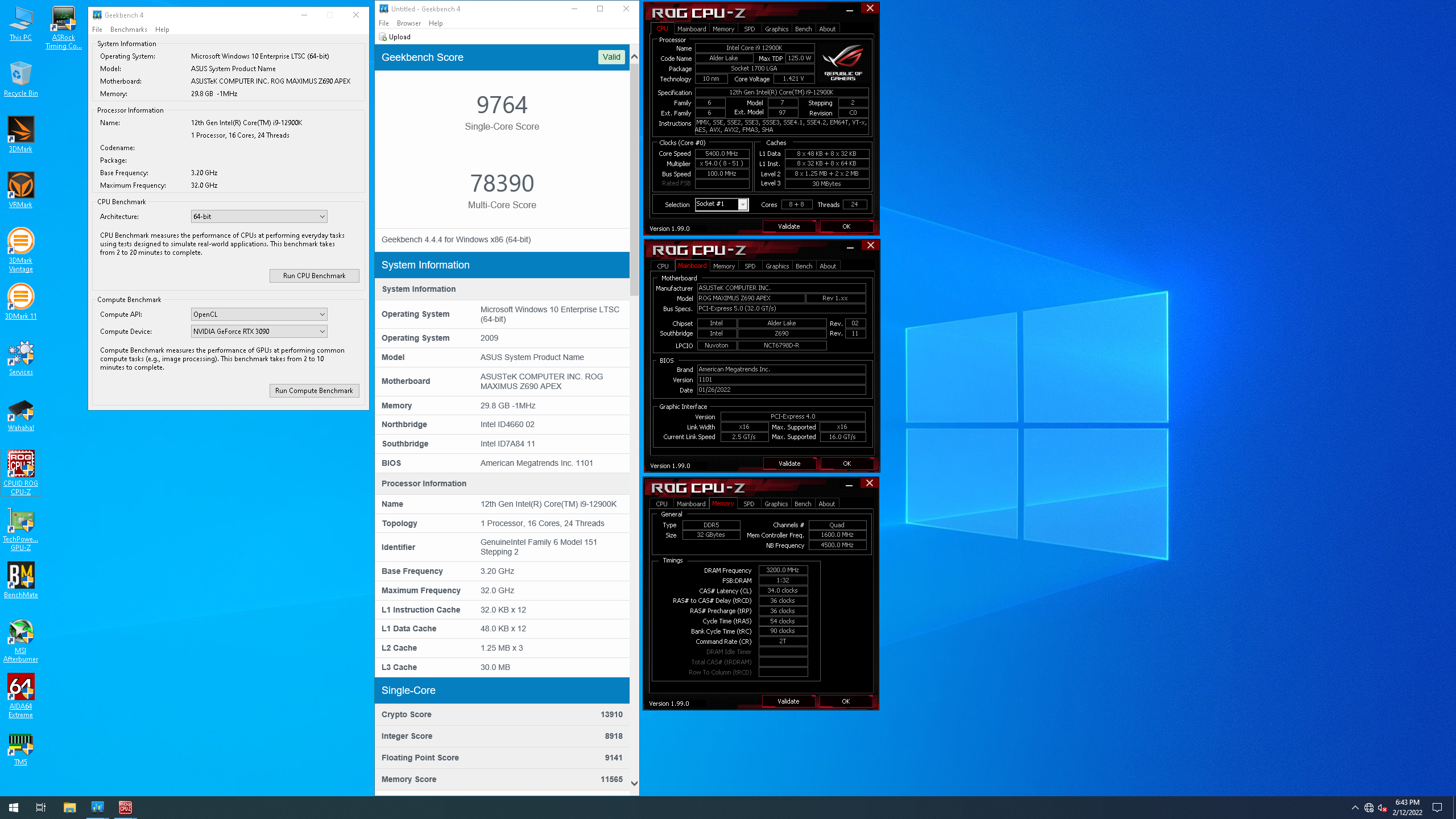Screen dimensions: 1456x819
Task: Open This PC desktop icon
Action: tap(20, 24)
